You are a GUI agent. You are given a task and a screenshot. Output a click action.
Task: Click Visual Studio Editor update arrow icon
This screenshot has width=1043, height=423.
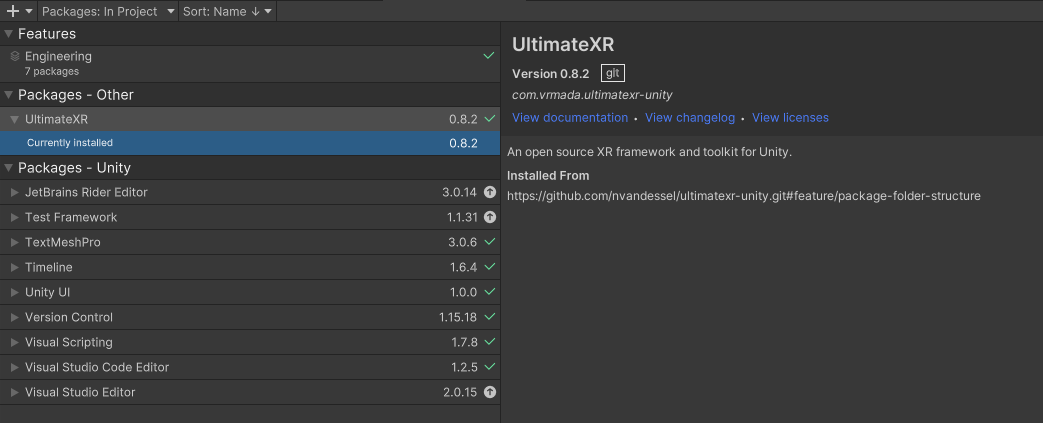click(x=490, y=392)
